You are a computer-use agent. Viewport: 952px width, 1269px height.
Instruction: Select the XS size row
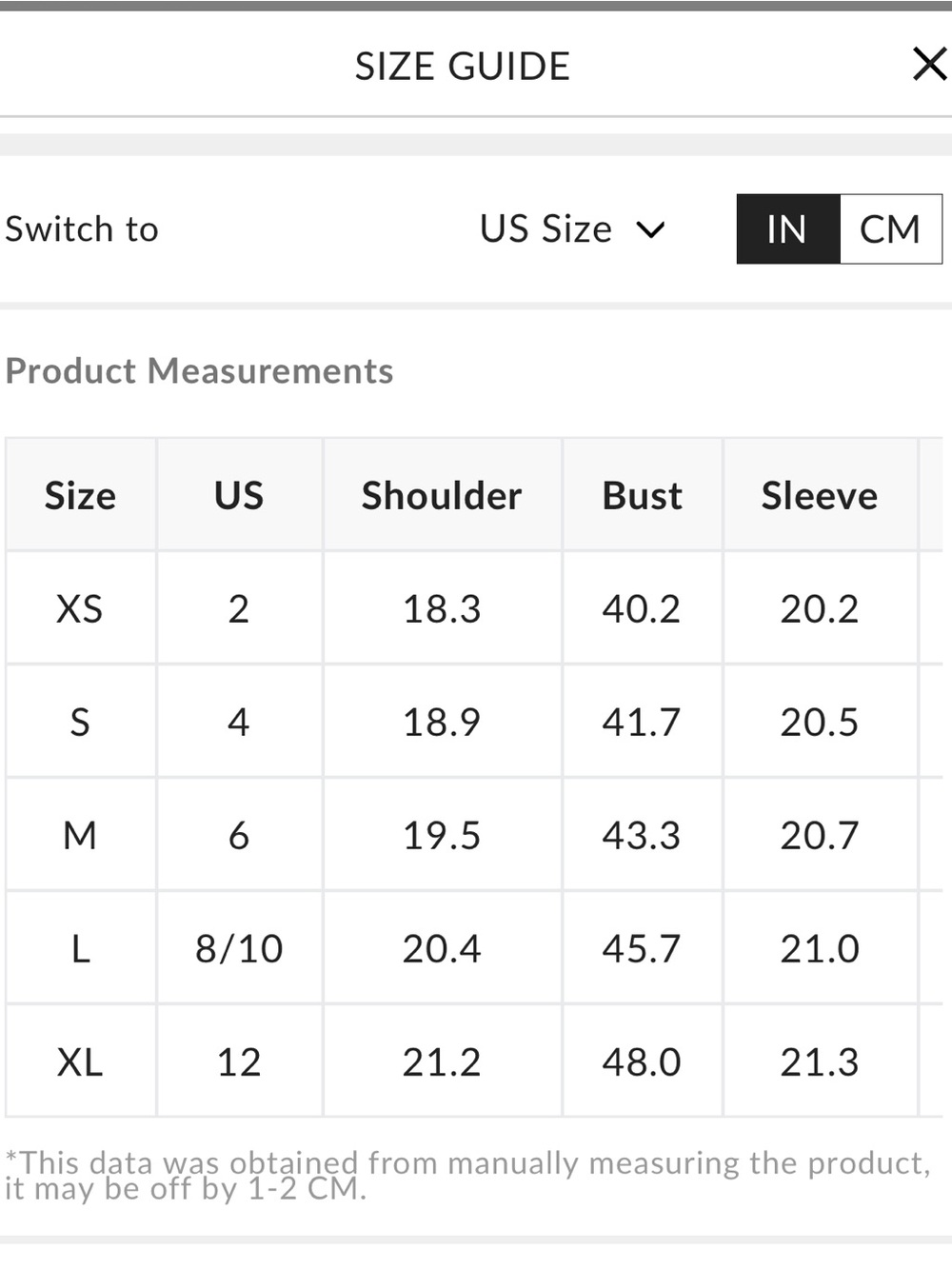tap(474, 608)
